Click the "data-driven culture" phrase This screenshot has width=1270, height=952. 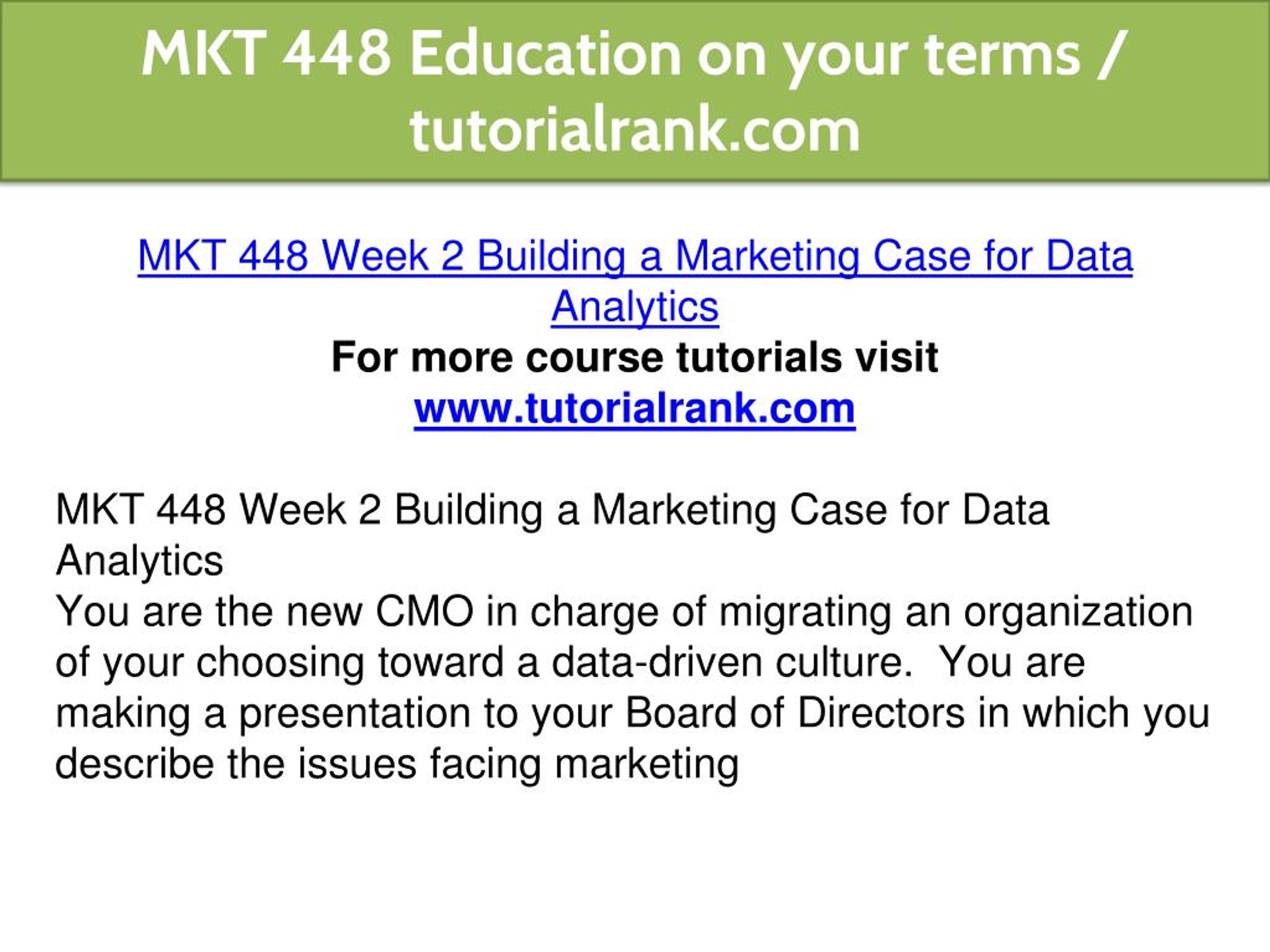click(x=733, y=663)
